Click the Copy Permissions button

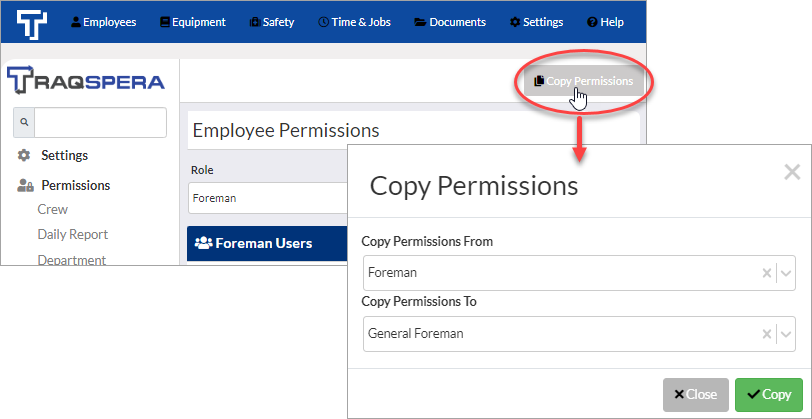point(584,81)
